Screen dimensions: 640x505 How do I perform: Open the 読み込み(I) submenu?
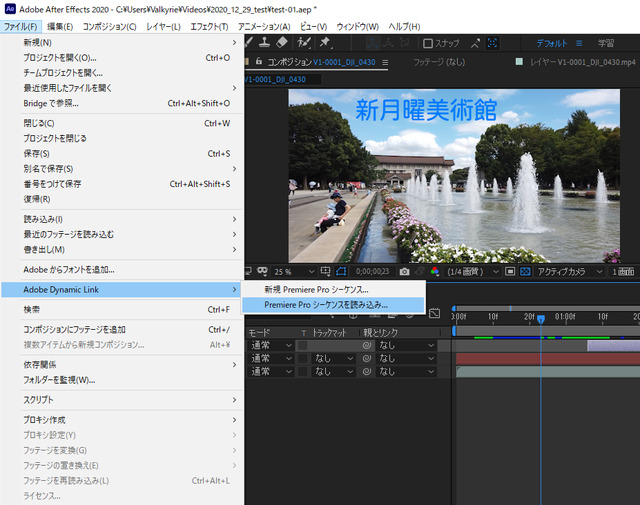coord(122,219)
